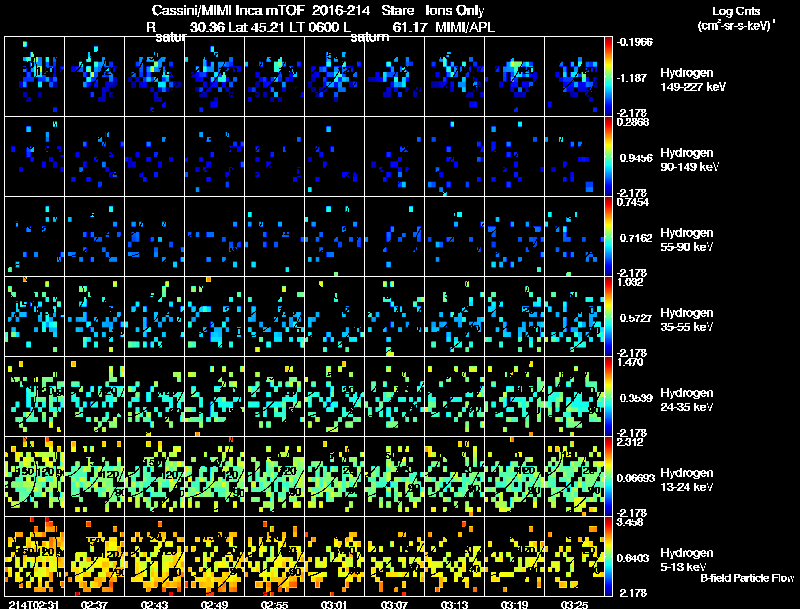
Task: Click the 'Hydrogen 149-227 keV' row label
Action: 693,80
